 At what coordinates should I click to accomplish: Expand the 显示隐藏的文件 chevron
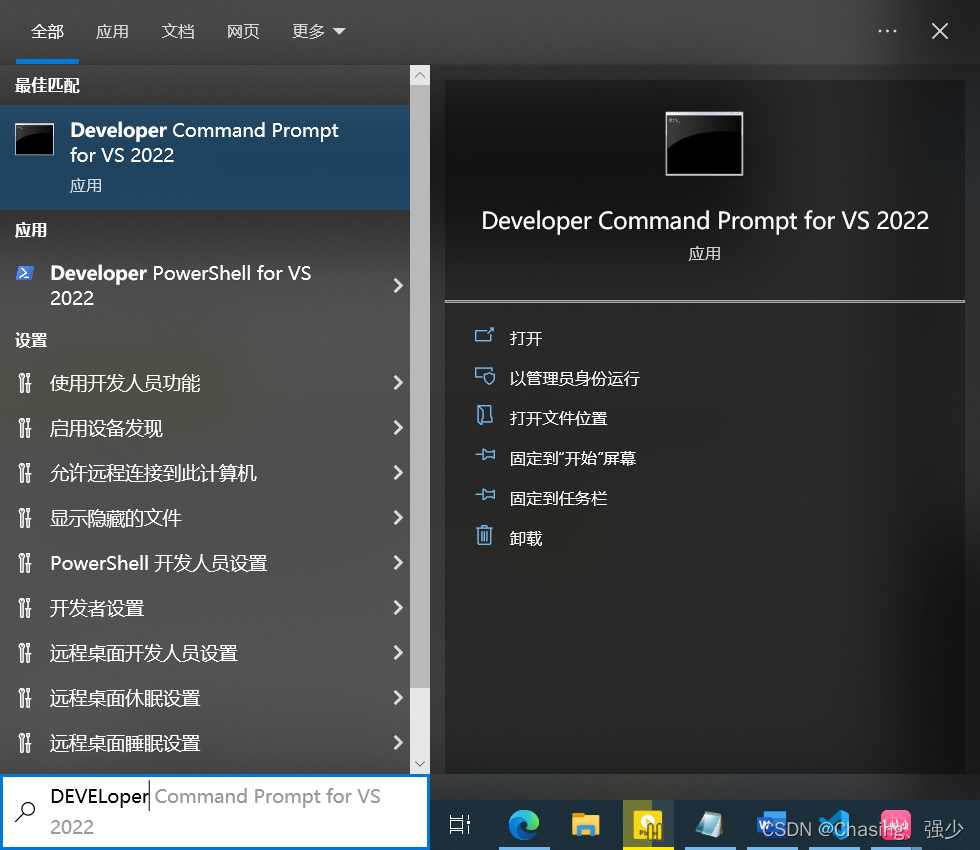coord(398,518)
